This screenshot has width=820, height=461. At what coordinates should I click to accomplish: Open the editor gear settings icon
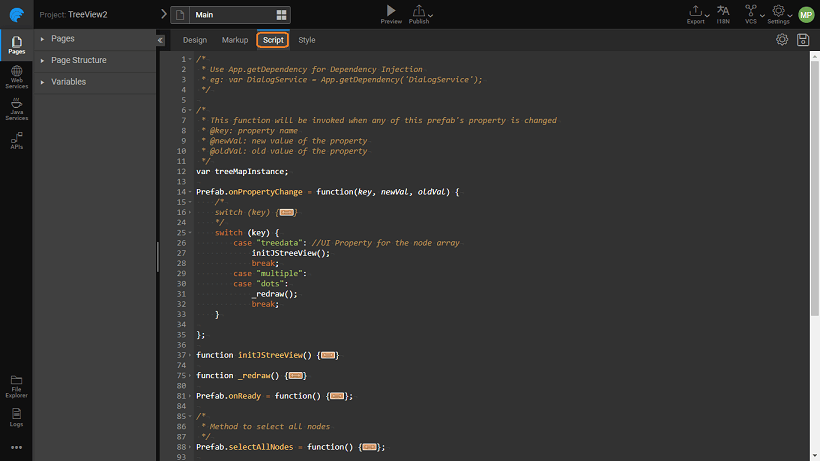pyautogui.click(x=782, y=40)
